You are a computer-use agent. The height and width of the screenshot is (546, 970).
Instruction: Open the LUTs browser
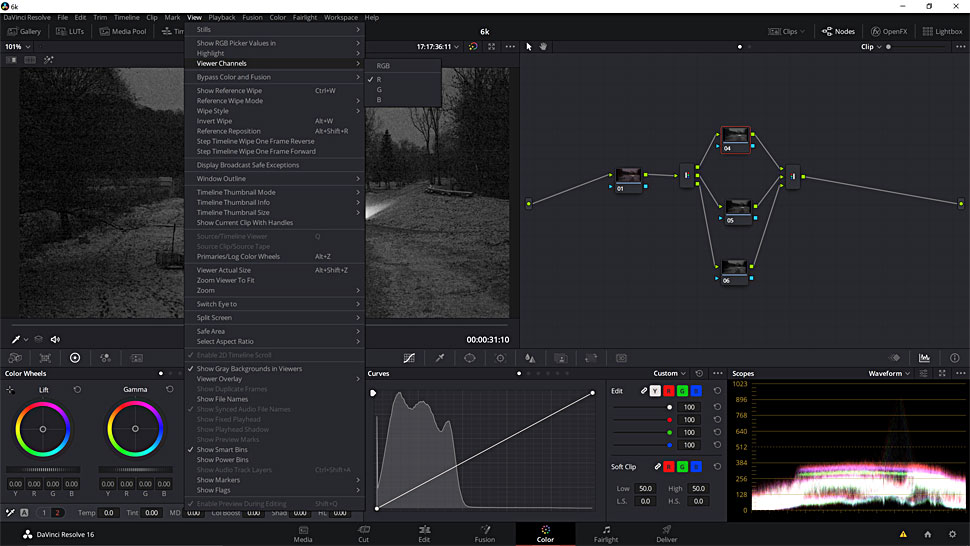point(69,31)
